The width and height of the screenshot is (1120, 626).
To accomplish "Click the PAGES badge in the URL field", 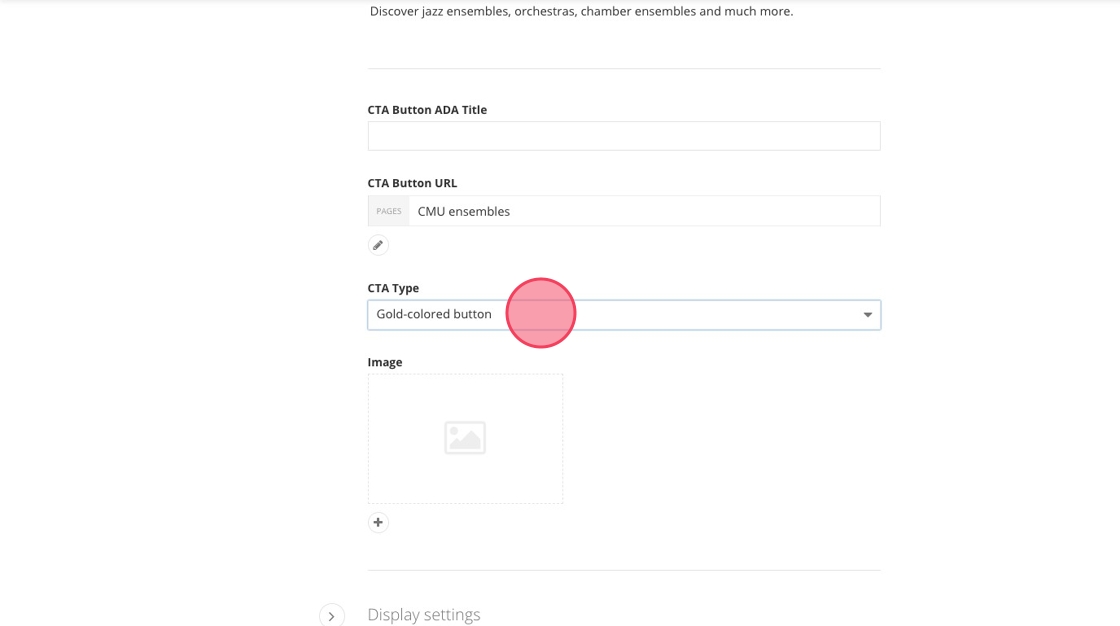I will point(389,211).
